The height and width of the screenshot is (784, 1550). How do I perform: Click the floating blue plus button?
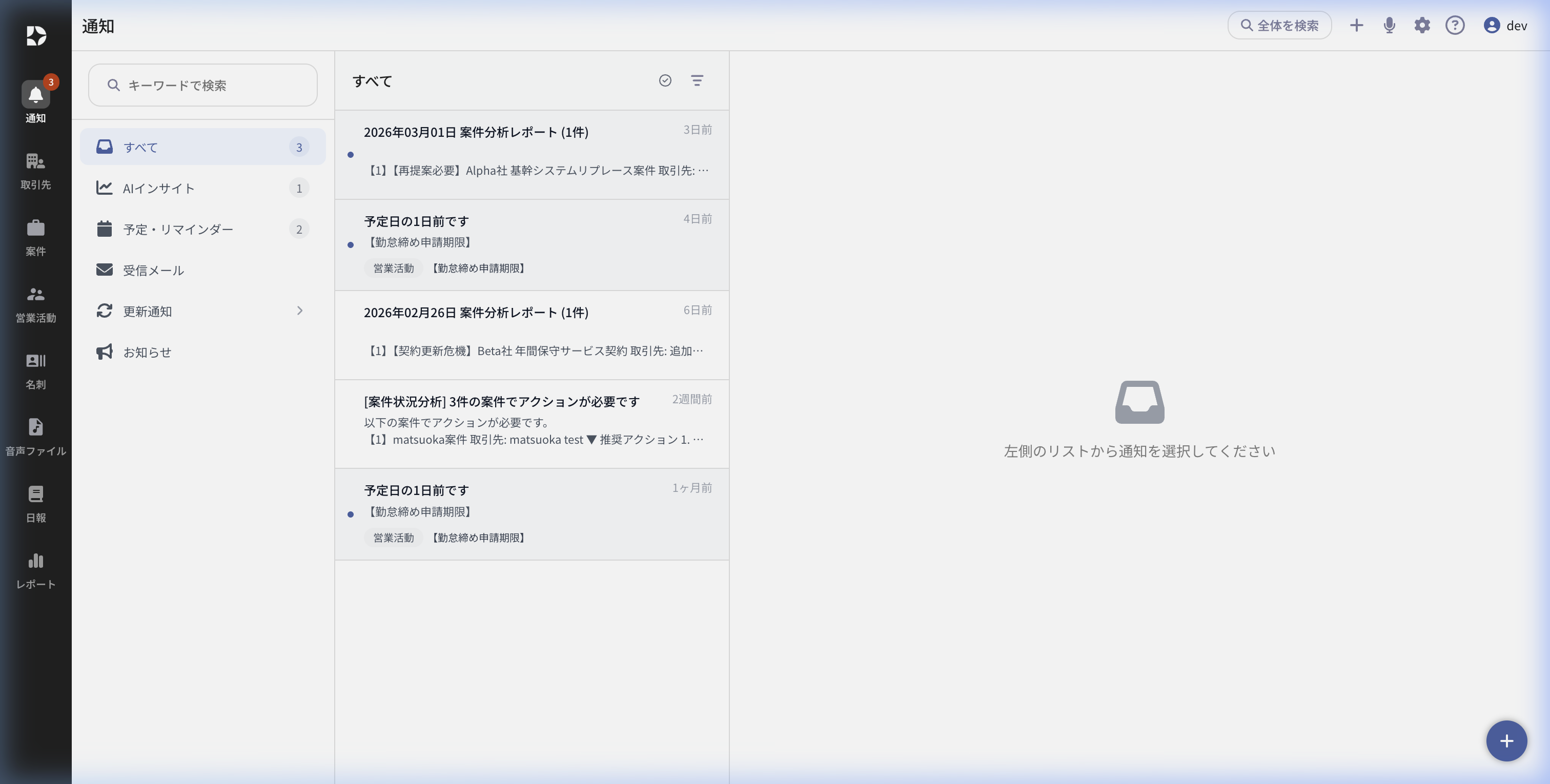(x=1506, y=740)
